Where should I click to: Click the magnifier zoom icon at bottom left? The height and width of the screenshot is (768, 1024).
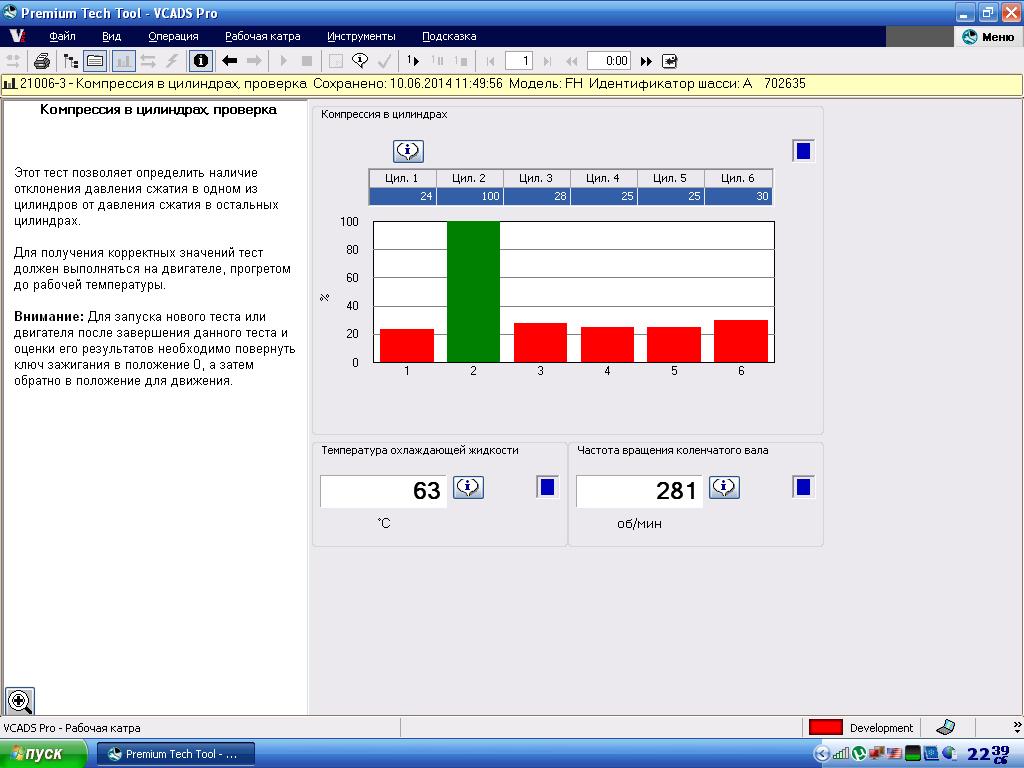(20, 702)
